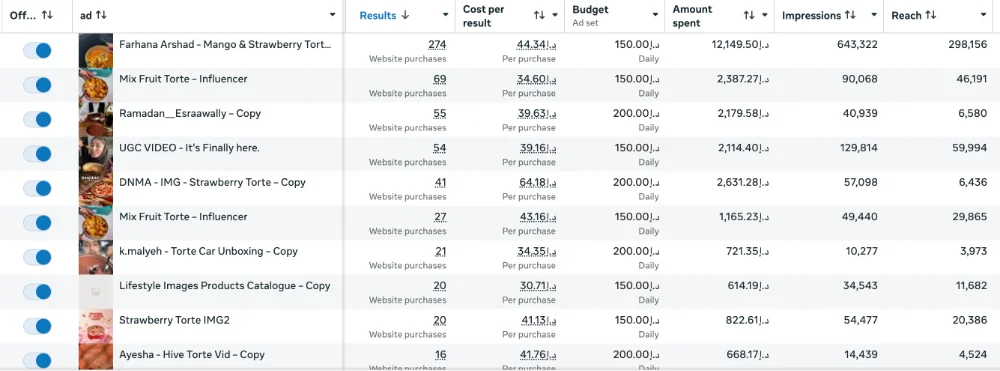Click impressions value 643,322
This screenshot has height=371, width=1000.
click(857, 45)
